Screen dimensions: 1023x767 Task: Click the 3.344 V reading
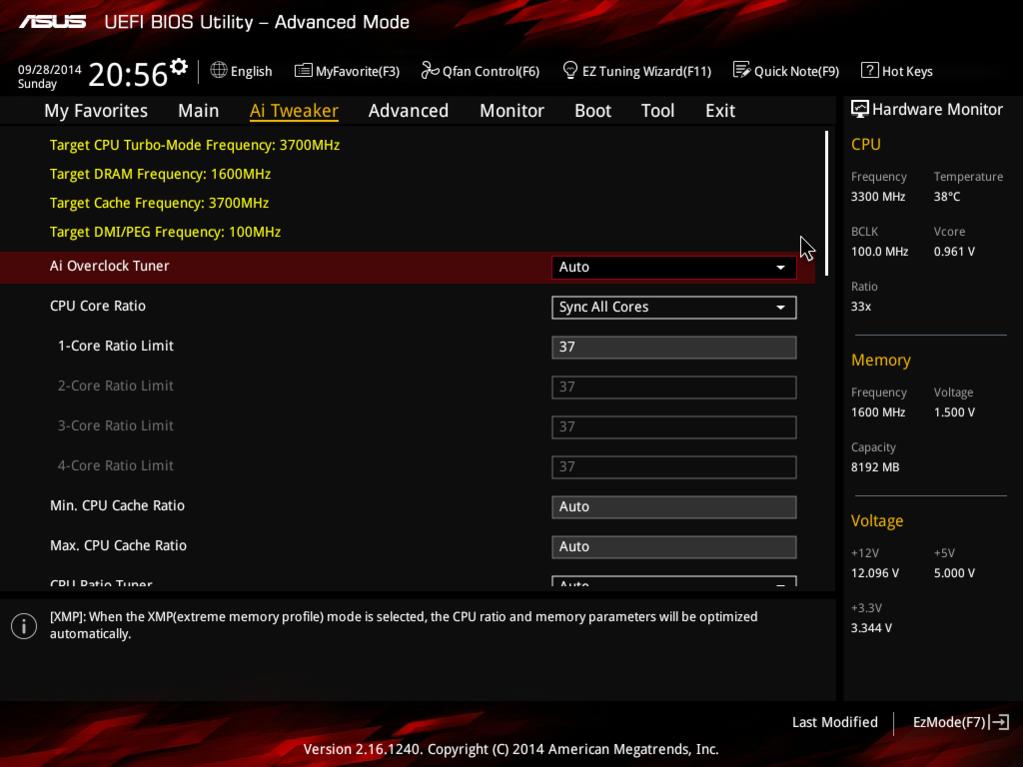[871, 627]
